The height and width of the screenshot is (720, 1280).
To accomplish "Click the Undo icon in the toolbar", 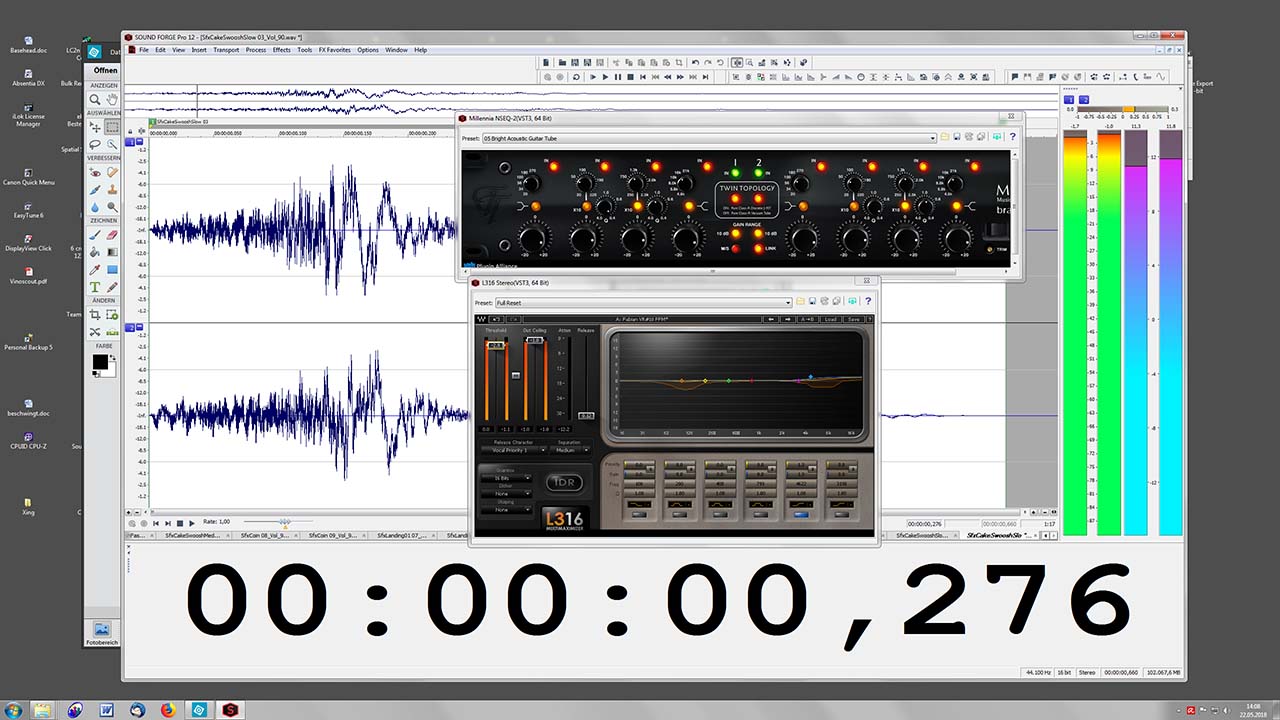I will pyautogui.click(x=695, y=62).
